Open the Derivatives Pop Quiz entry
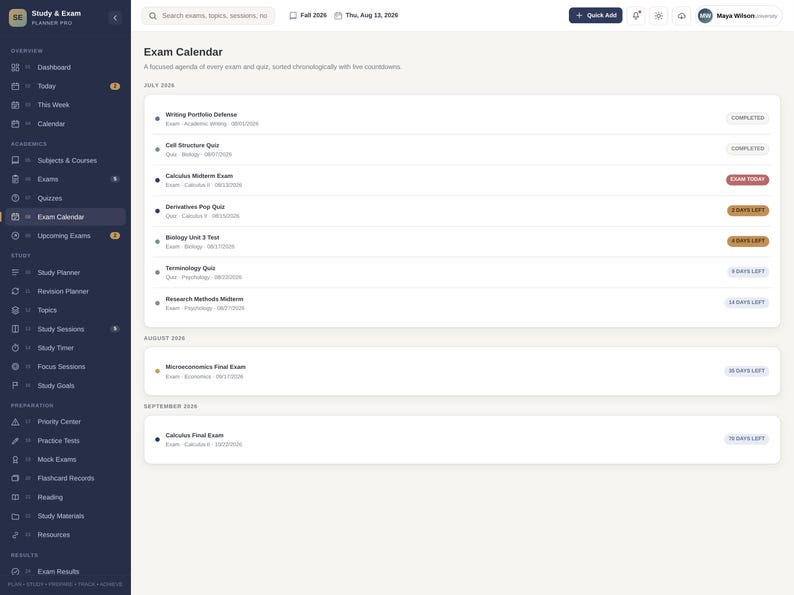The width and height of the screenshot is (794, 595). point(462,211)
